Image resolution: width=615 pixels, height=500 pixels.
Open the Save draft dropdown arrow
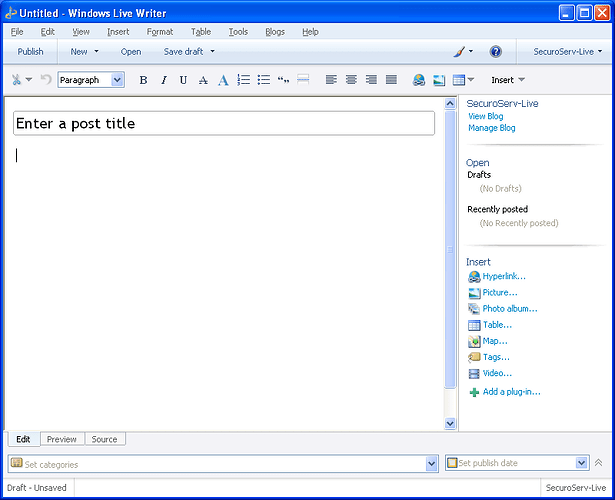coord(213,51)
